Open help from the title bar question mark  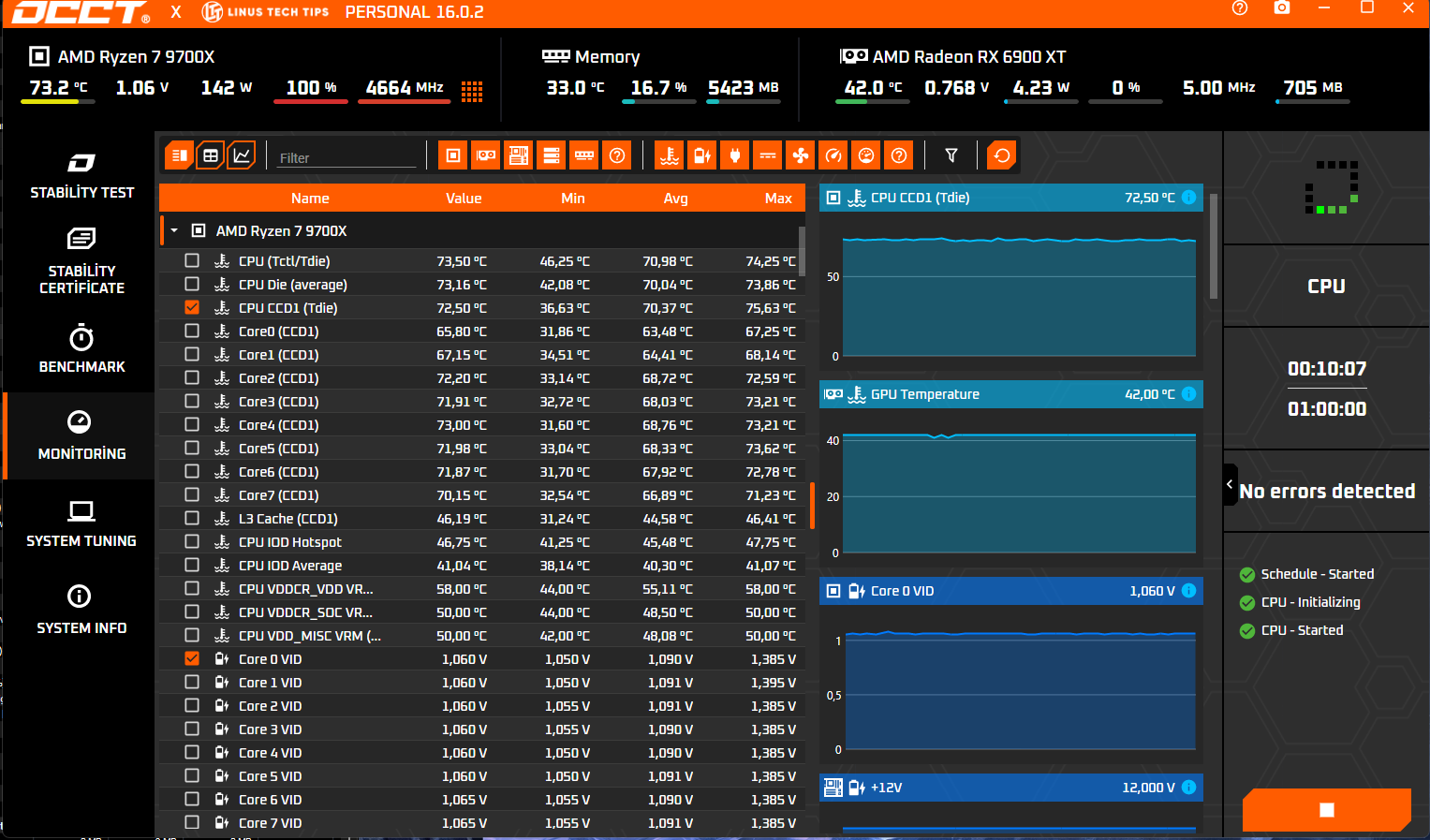[1240, 8]
